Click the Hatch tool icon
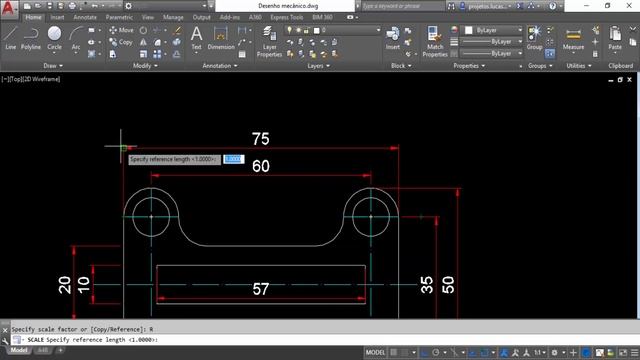640x360 pixels. 91,54
